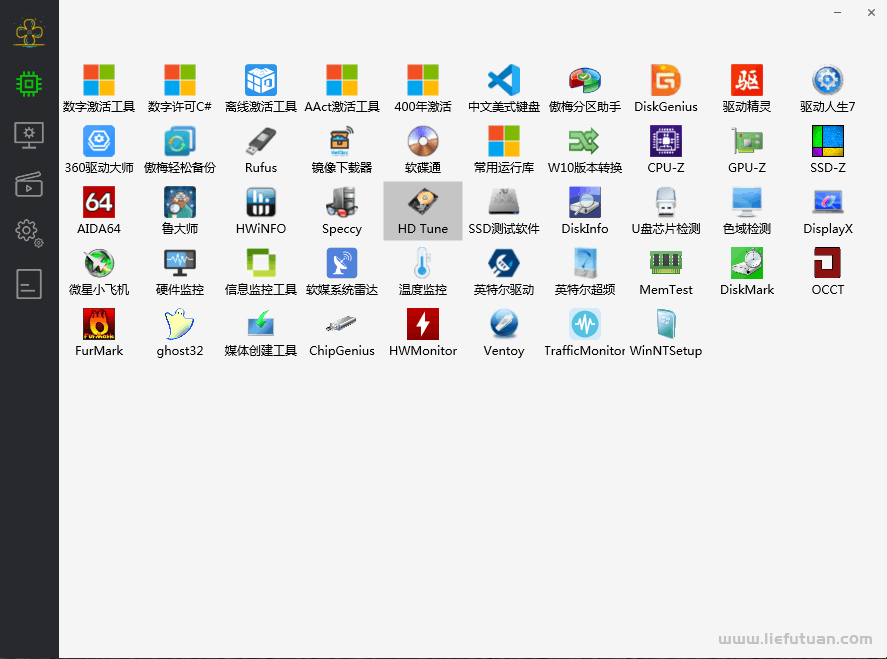This screenshot has width=887, height=659.
Task: Launch 软碟通 disc tool
Action: 423,150
